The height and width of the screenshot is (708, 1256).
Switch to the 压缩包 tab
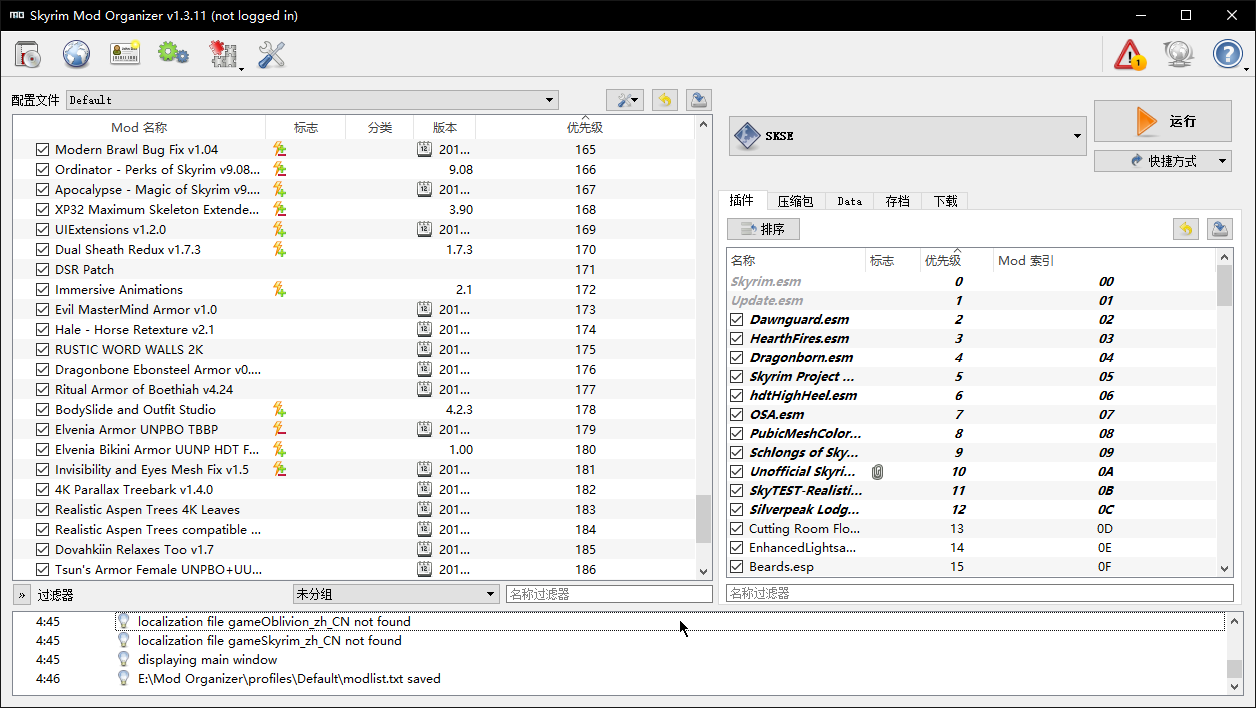pos(796,201)
